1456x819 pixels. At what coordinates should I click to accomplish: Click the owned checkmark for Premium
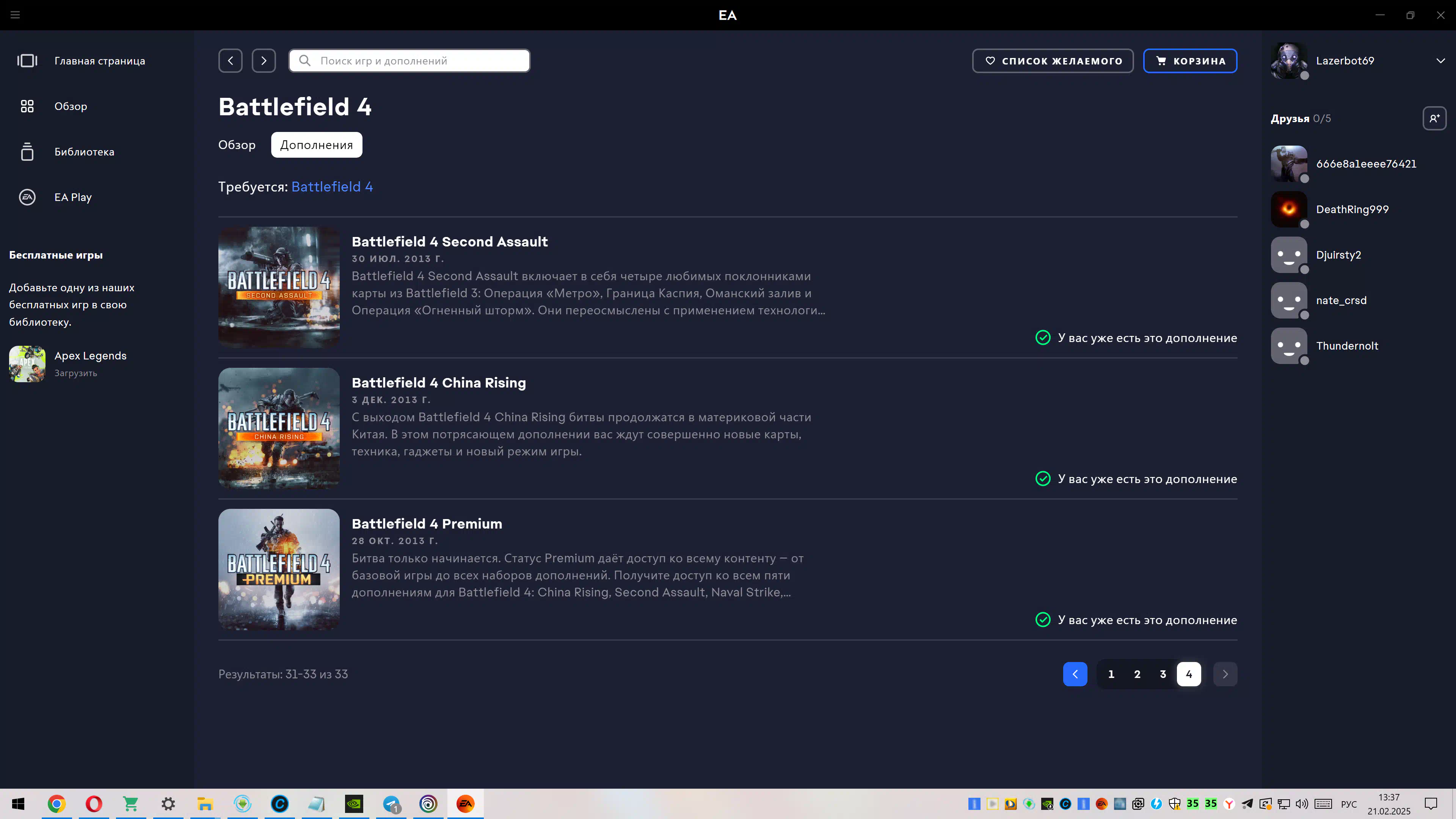(1043, 620)
